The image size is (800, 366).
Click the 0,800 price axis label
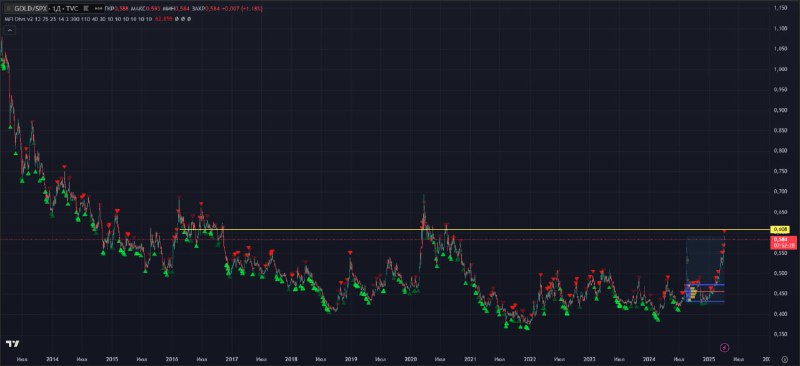(x=780, y=151)
